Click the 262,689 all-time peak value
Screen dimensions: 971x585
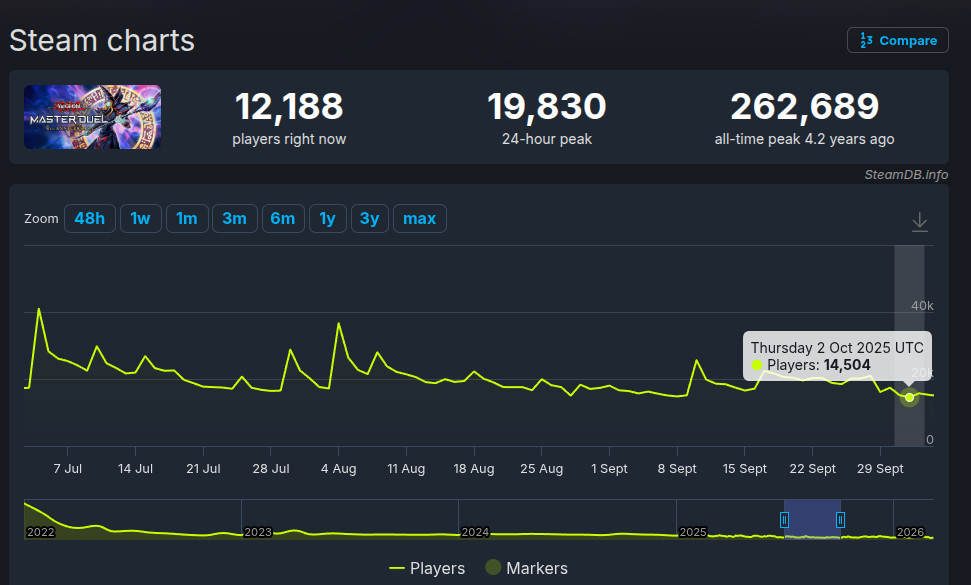pos(804,106)
